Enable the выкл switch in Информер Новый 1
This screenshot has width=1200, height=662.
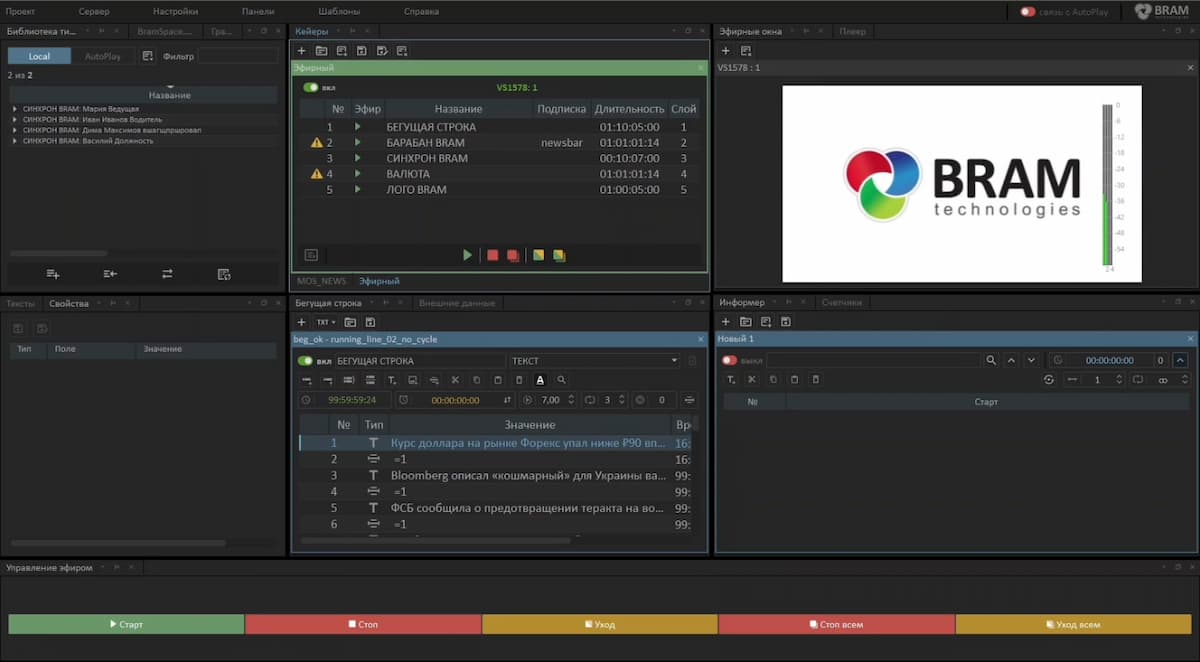pyautogui.click(x=730, y=360)
